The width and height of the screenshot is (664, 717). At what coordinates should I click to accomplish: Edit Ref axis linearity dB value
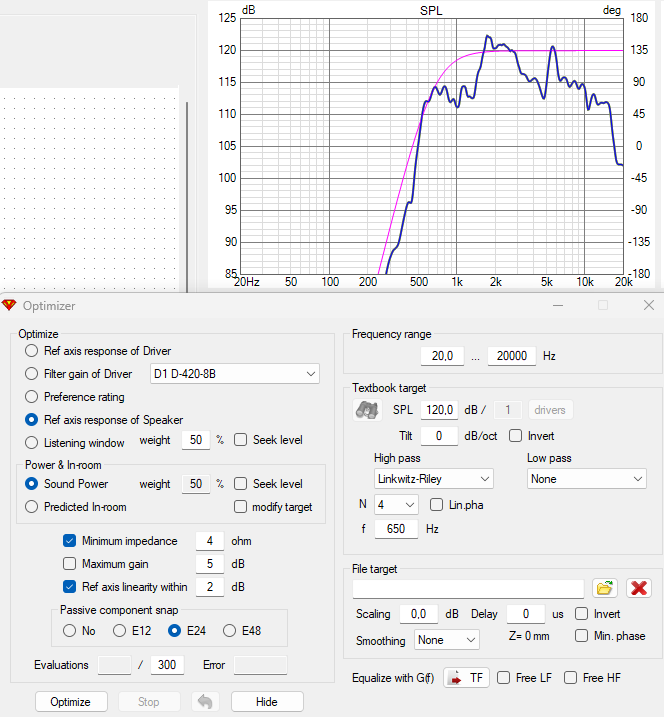tap(210, 587)
